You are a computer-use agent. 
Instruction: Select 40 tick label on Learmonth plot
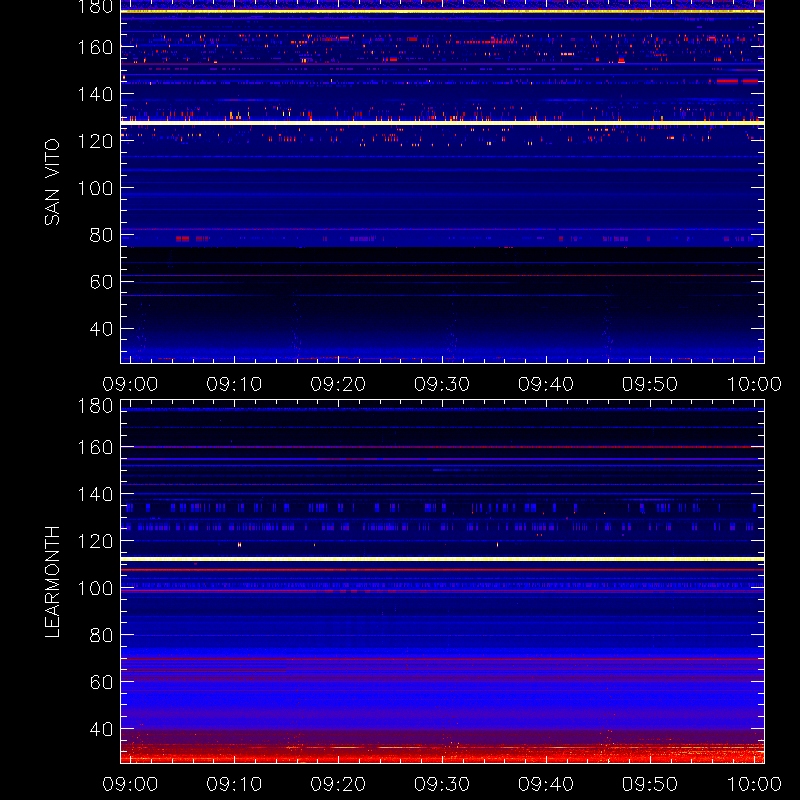101,729
